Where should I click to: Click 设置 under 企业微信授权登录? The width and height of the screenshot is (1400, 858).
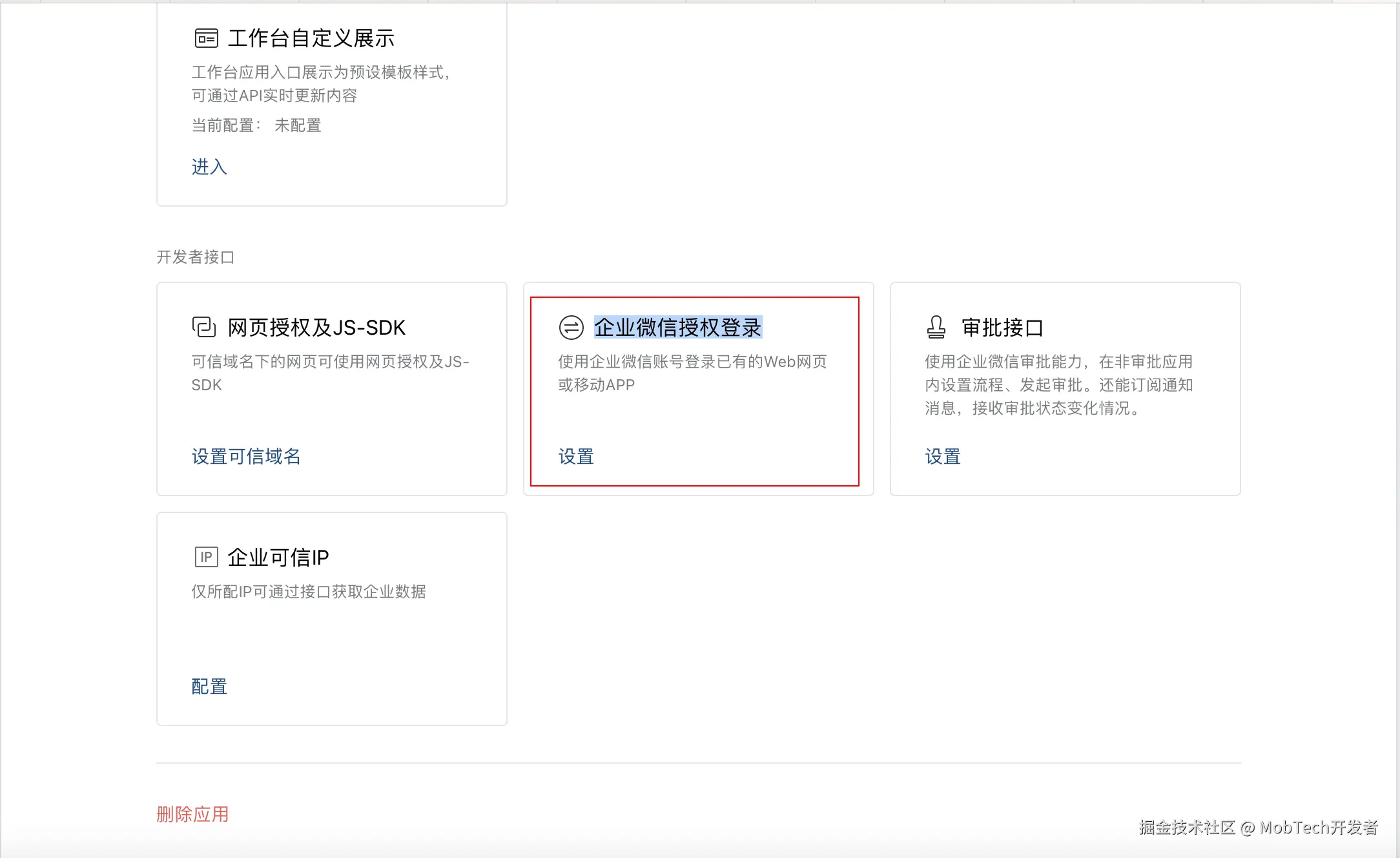576,457
